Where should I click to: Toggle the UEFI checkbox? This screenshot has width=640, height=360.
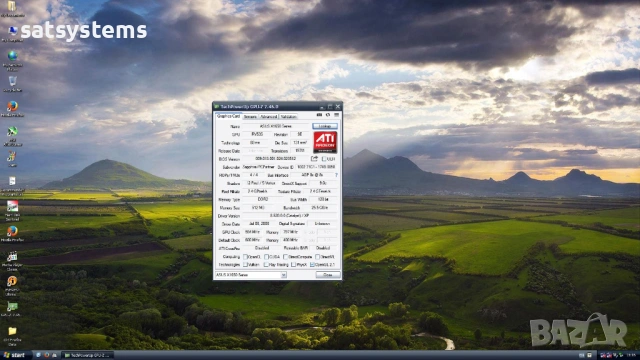tap(324, 159)
